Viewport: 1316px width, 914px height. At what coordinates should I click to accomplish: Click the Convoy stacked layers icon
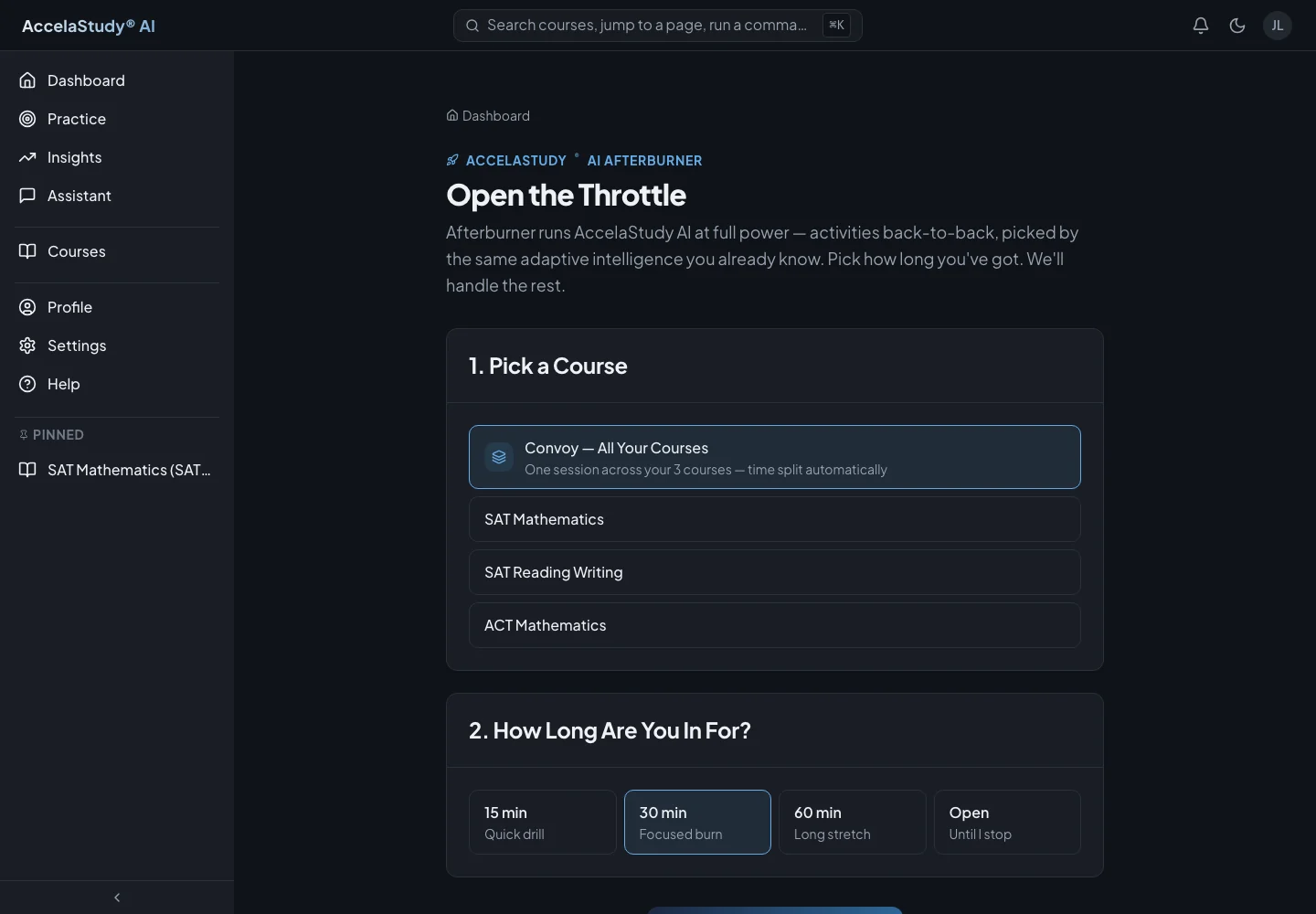coord(499,457)
